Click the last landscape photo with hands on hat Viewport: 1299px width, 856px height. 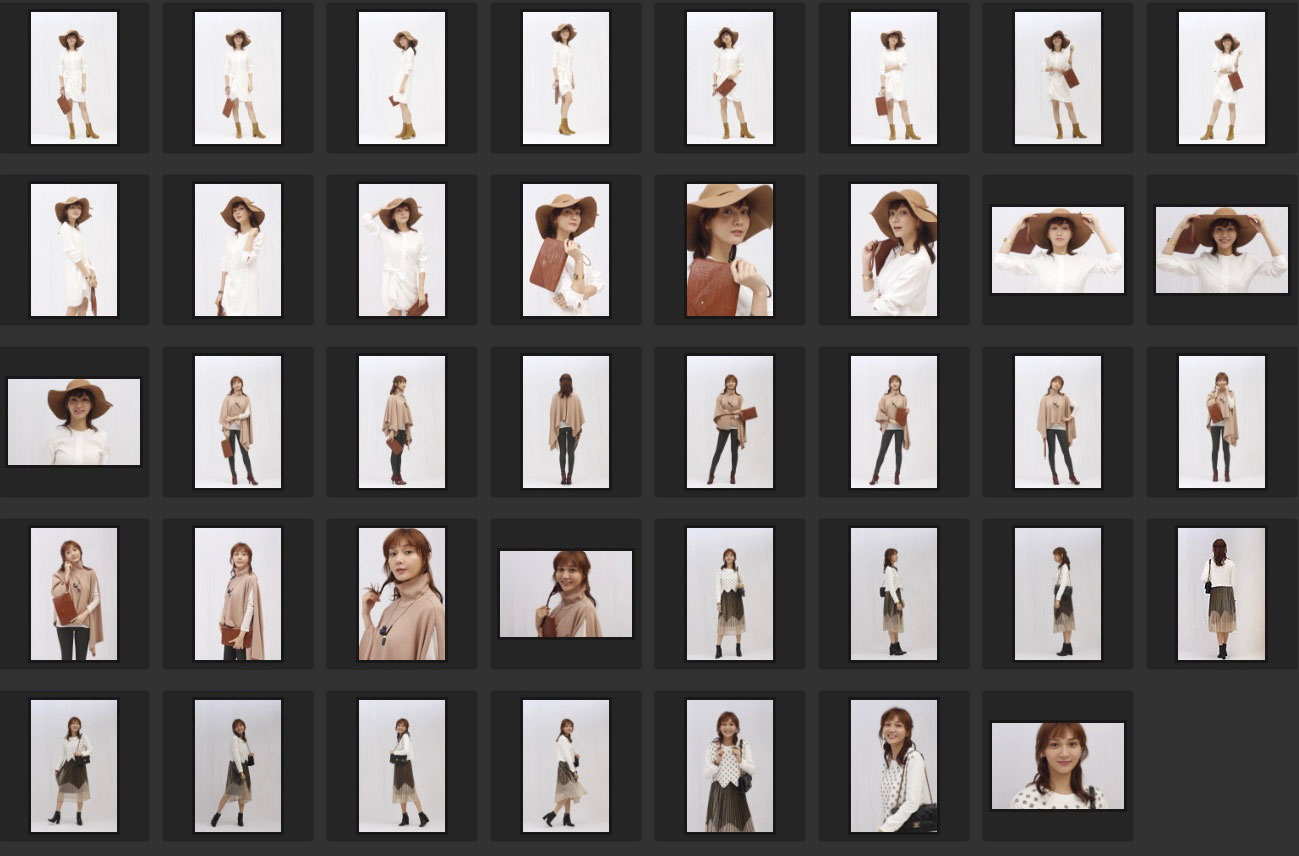(1221, 250)
